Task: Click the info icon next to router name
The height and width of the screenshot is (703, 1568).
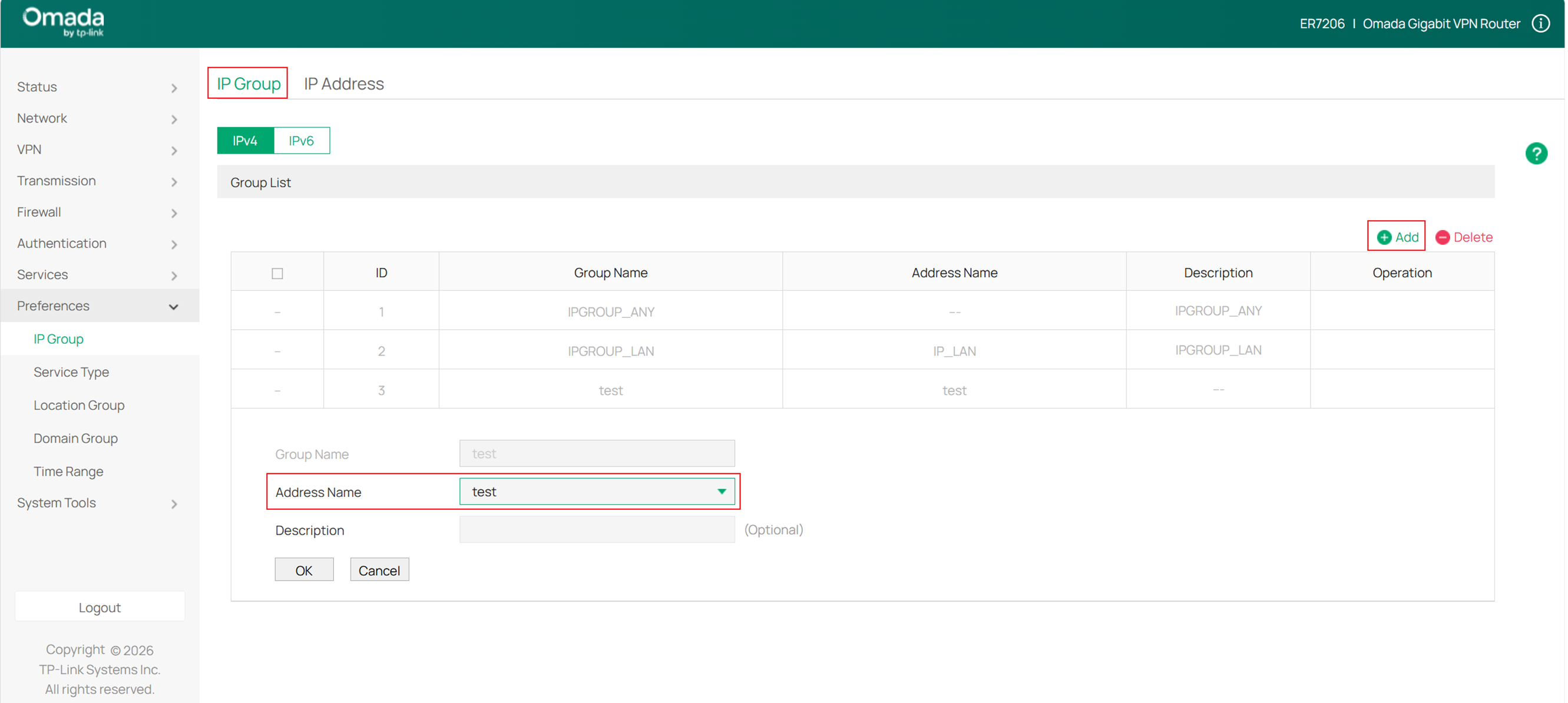Action: [1540, 23]
